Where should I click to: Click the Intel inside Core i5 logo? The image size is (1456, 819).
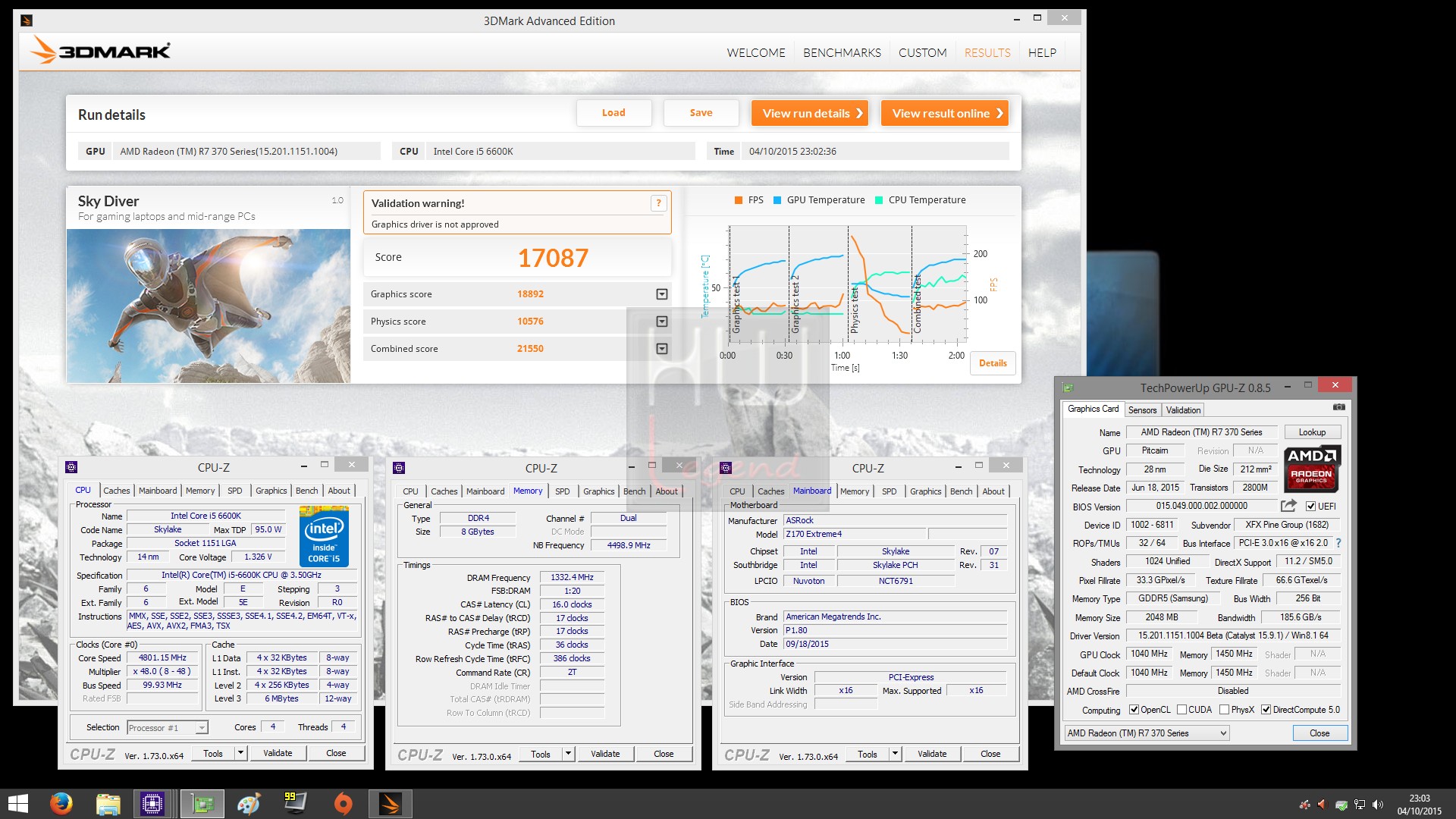[324, 536]
